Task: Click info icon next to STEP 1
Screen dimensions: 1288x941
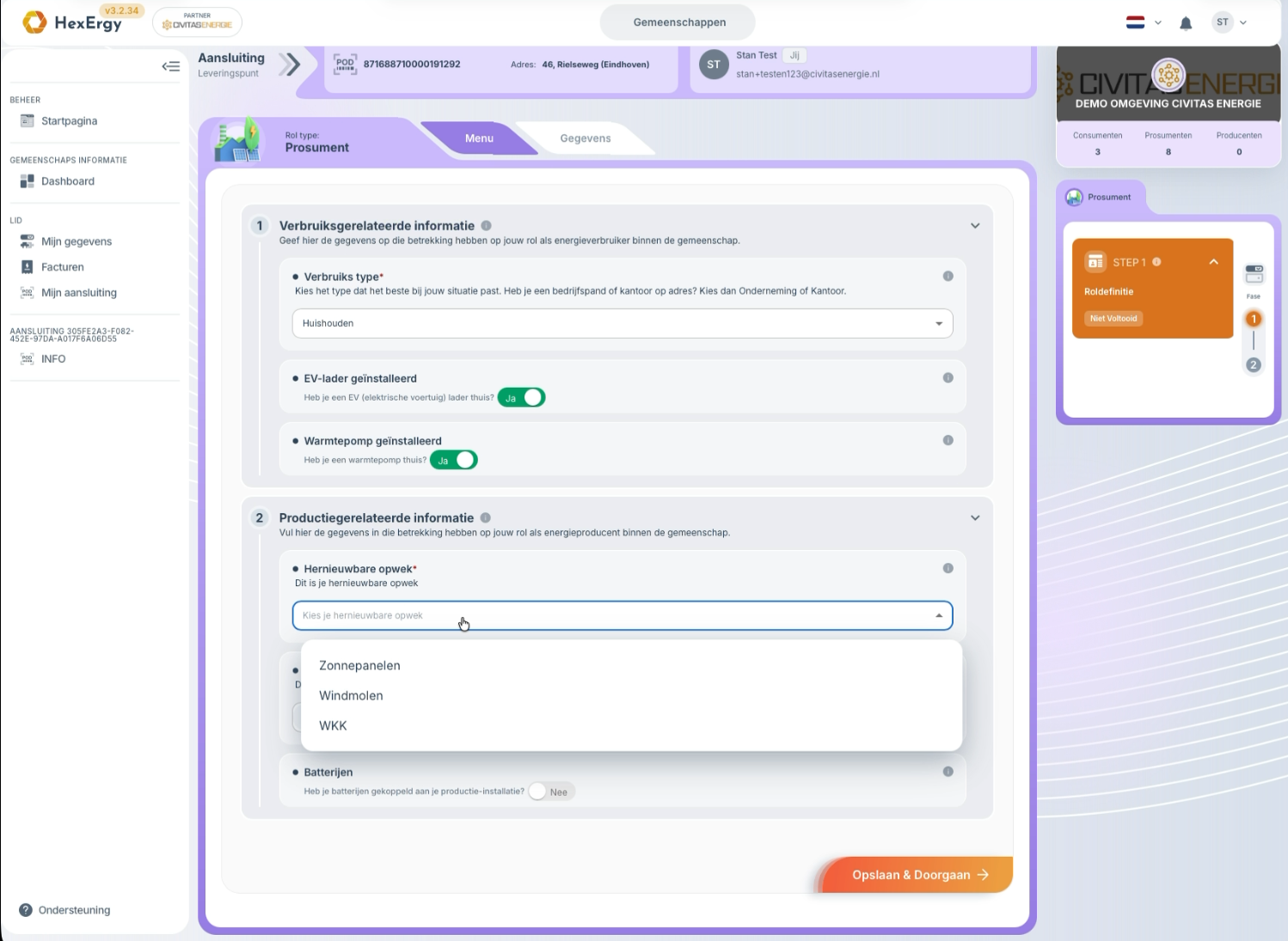Action: [1156, 262]
